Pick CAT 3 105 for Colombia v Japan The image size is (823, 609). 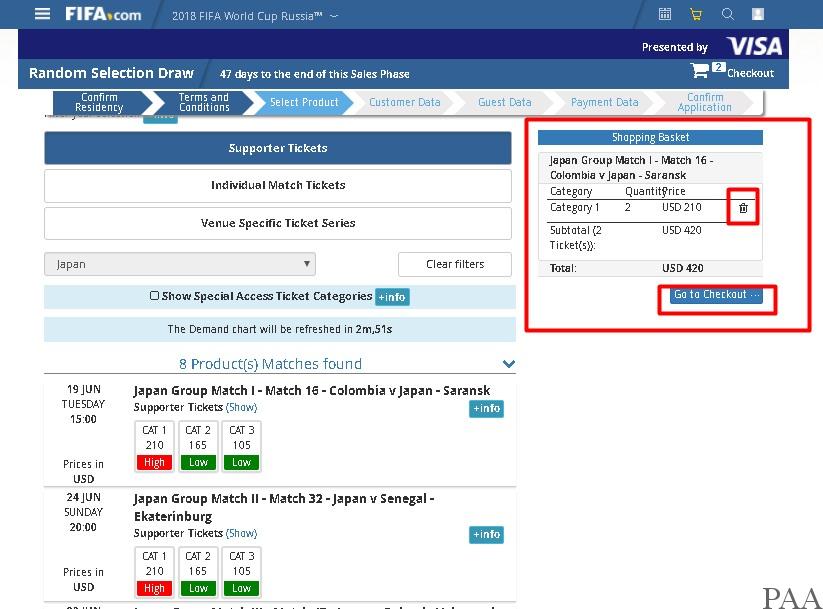pyautogui.click(x=241, y=446)
